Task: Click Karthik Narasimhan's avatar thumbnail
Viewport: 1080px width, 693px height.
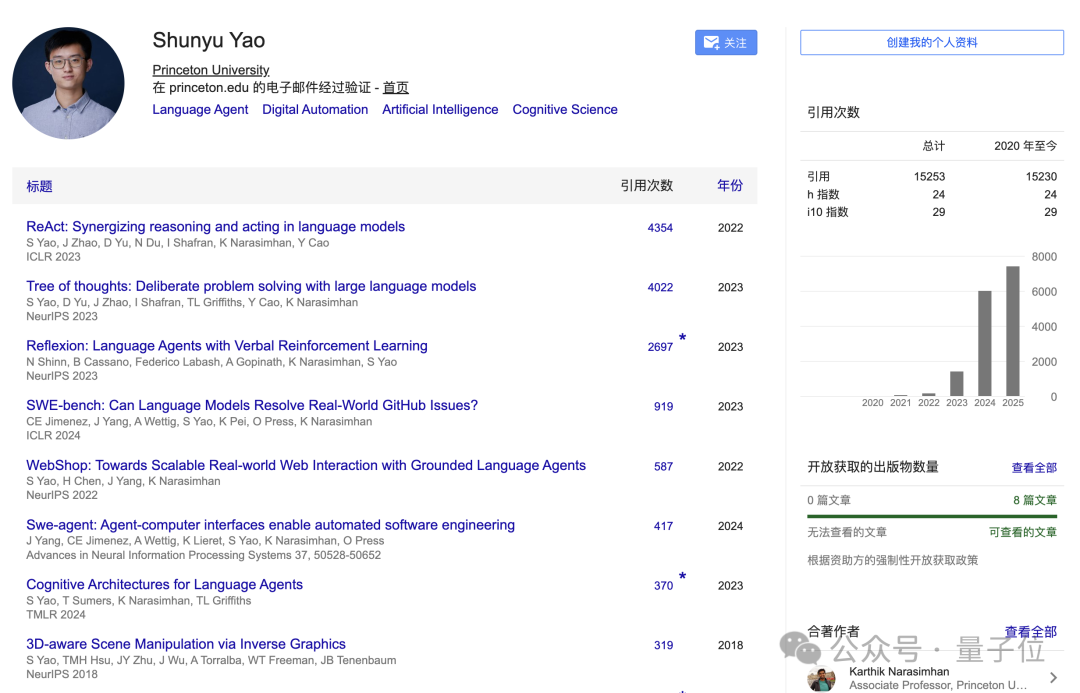Action: (x=821, y=679)
